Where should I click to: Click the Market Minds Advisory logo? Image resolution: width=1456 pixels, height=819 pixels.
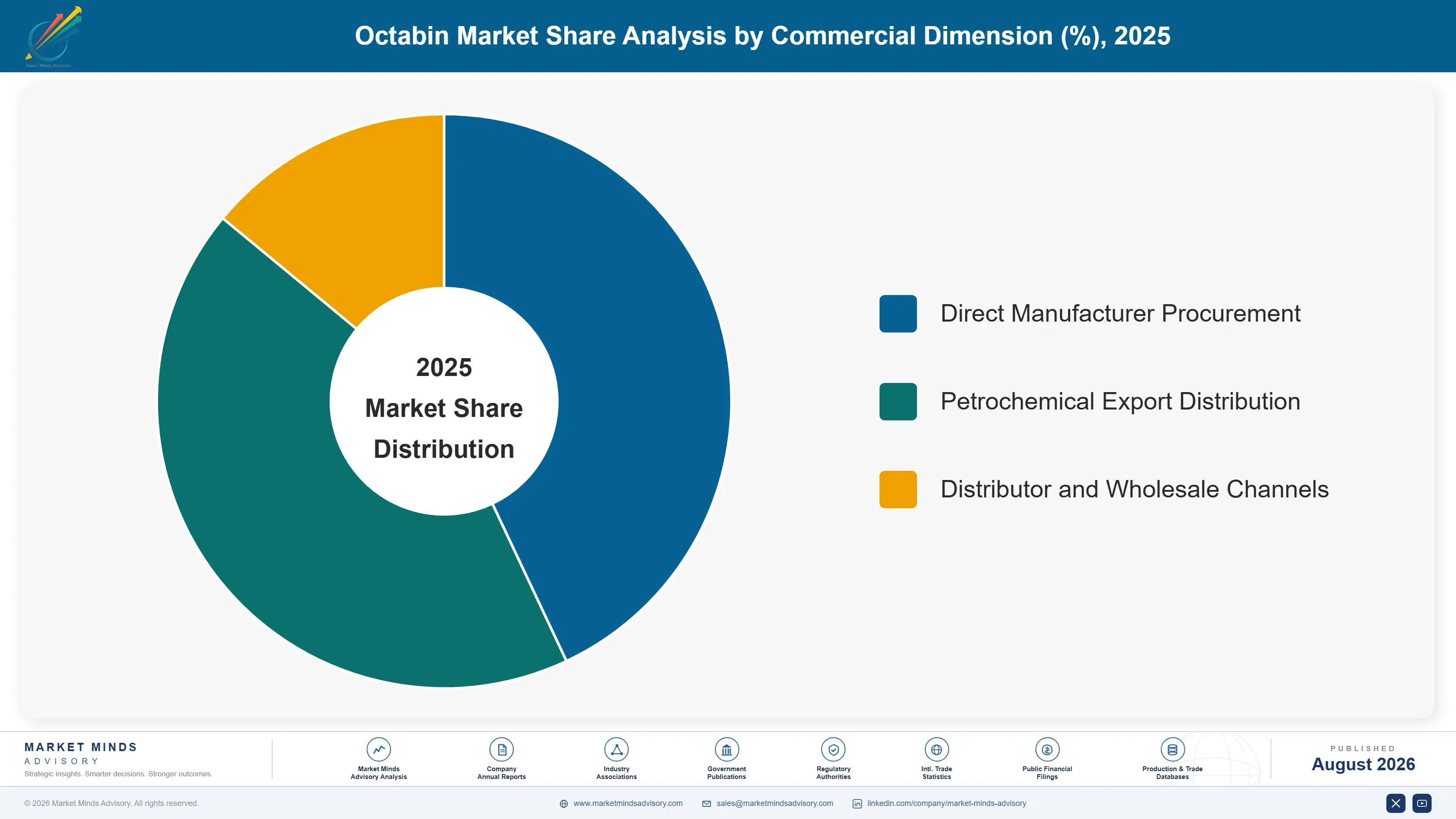(53, 37)
